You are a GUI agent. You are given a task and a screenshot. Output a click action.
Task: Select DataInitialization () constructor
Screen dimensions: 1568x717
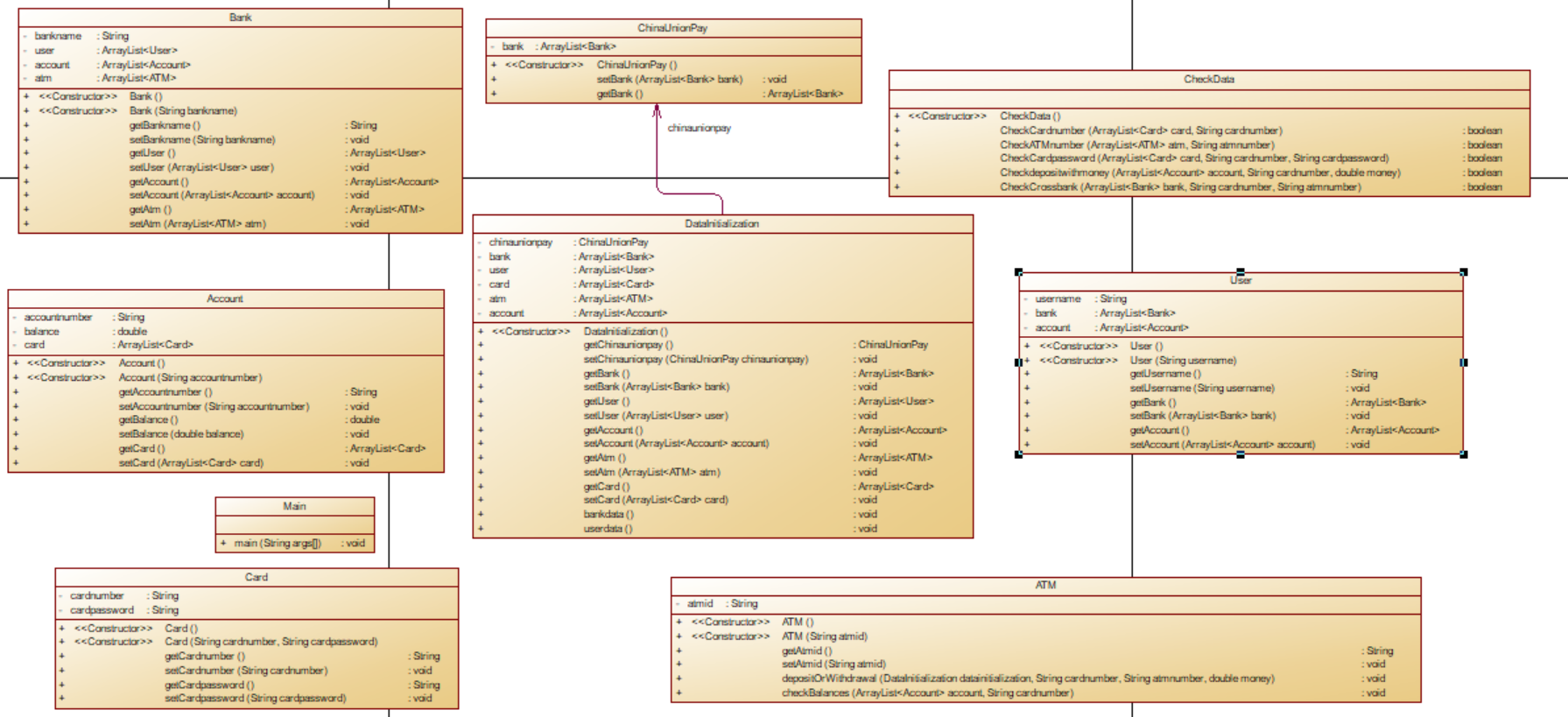[x=626, y=331]
